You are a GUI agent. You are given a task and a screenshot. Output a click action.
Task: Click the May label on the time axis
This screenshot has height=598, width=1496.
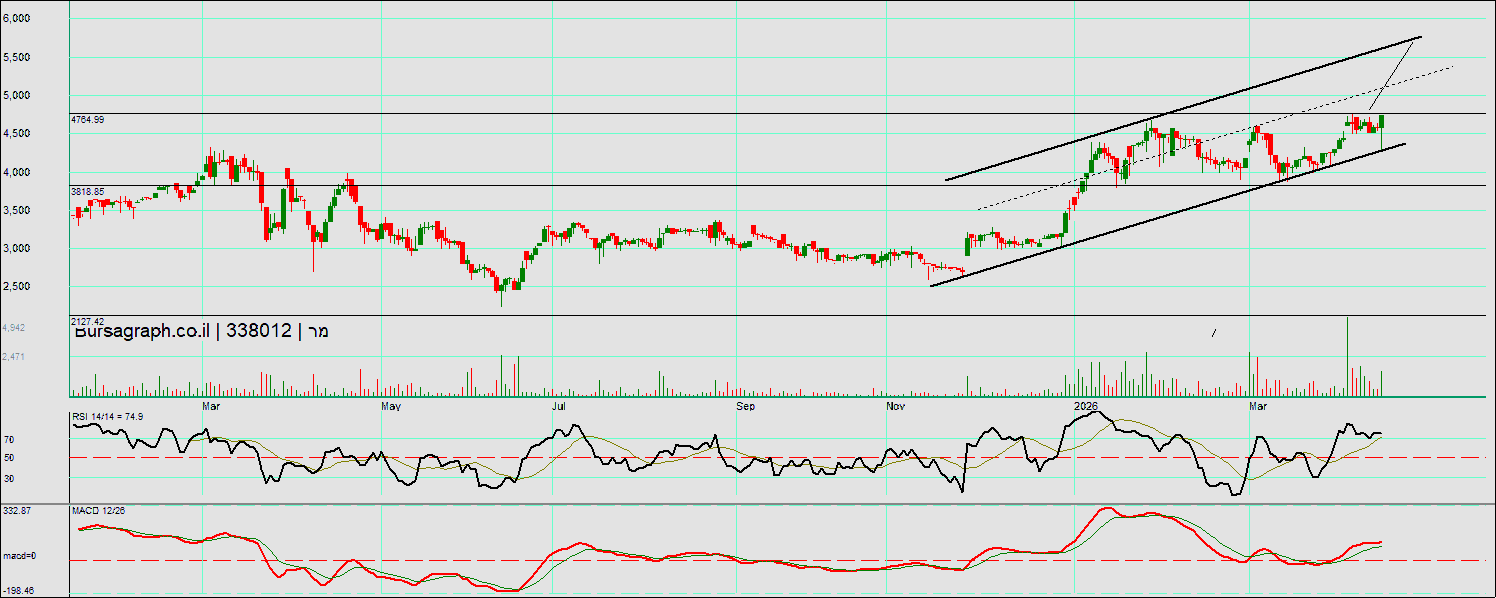pos(391,406)
